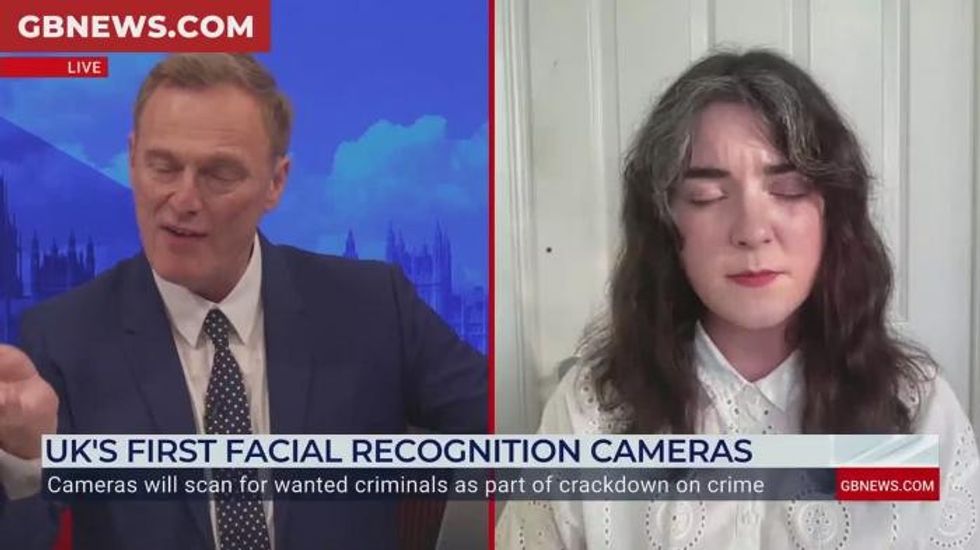The height and width of the screenshot is (550, 980).
Task: Select the headline UK'S FIRST FACIAL RECOGNITION CAMERAS
Action: click(x=399, y=451)
